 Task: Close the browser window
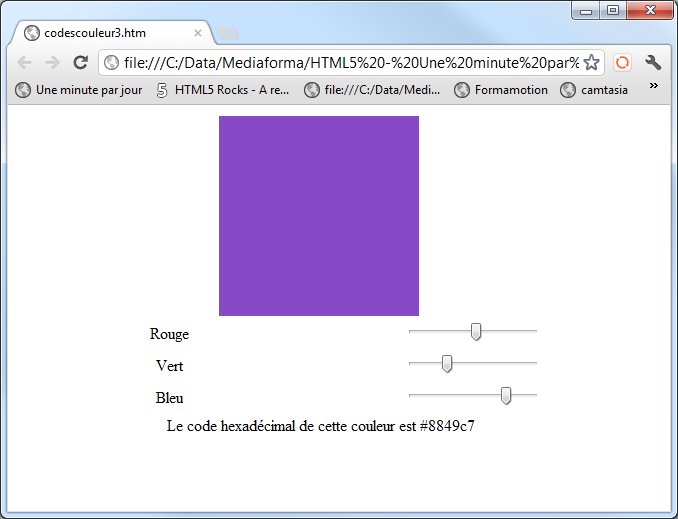[650, 10]
